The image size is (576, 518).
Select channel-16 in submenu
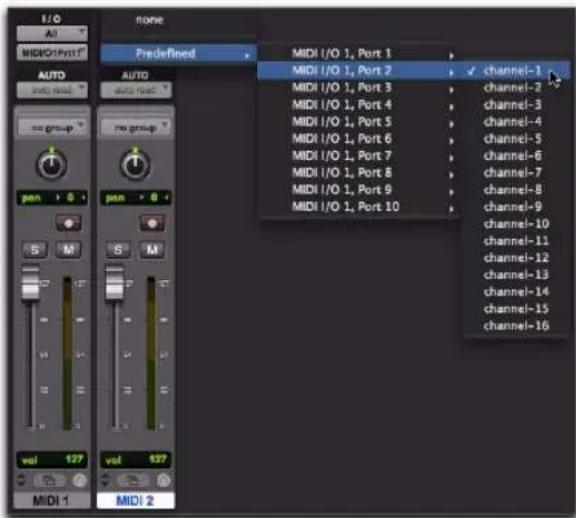point(515,326)
